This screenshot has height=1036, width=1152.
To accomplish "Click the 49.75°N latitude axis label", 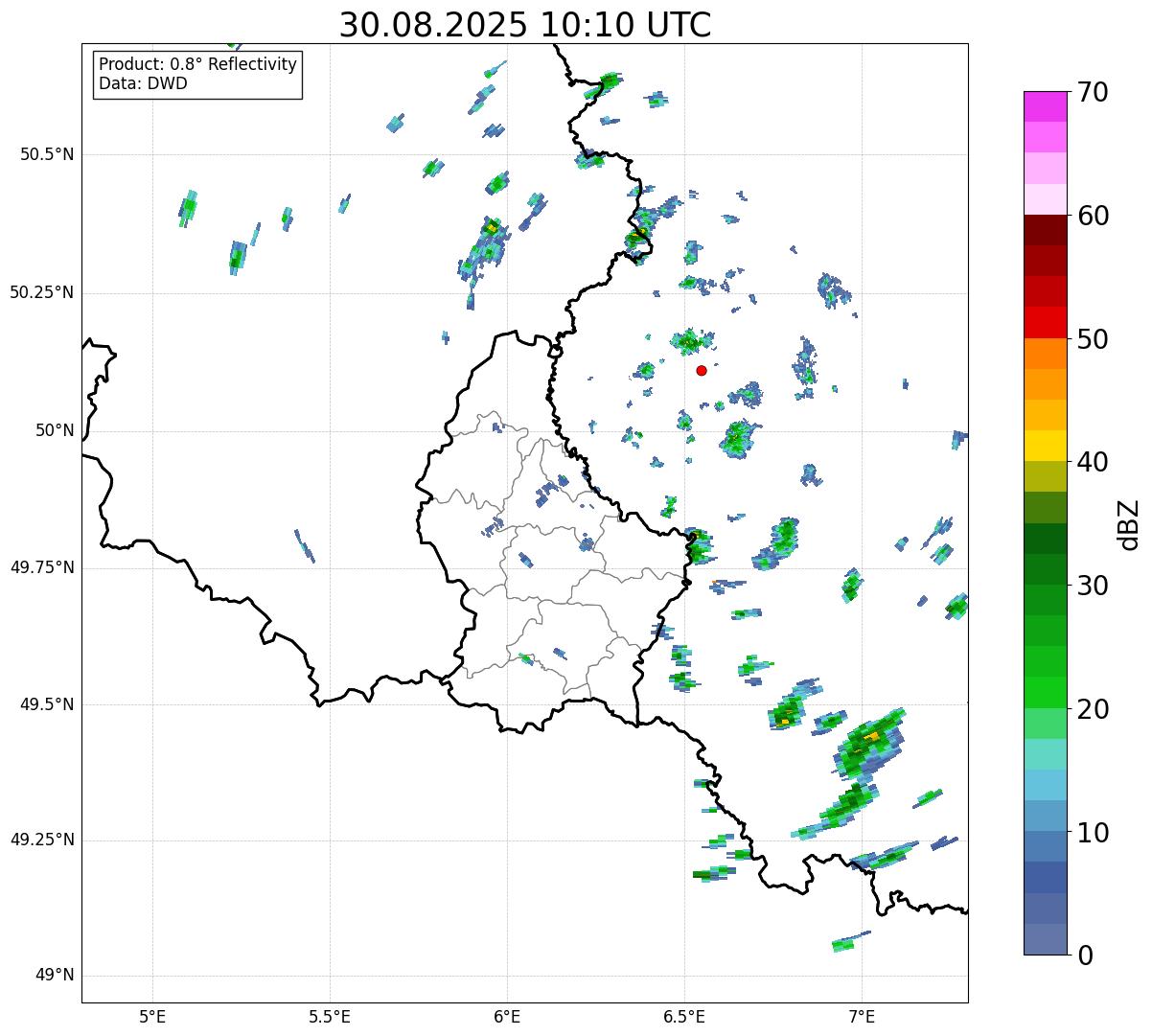I will coord(42,567).
